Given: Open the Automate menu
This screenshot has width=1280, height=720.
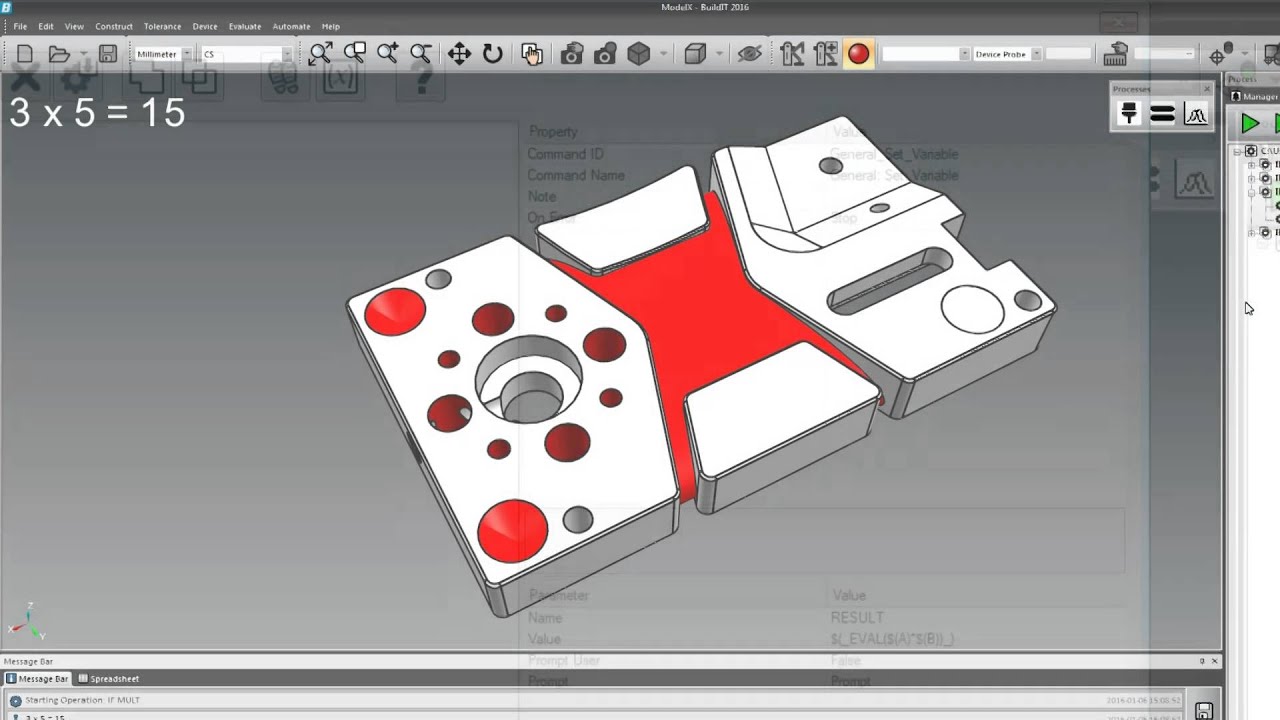Looking at the screenshot, I should point(291,26).
